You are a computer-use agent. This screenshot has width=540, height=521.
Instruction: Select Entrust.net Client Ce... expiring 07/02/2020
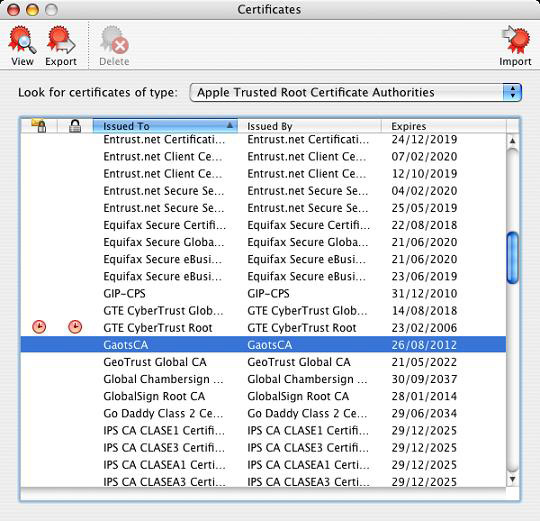coord(163,157)
